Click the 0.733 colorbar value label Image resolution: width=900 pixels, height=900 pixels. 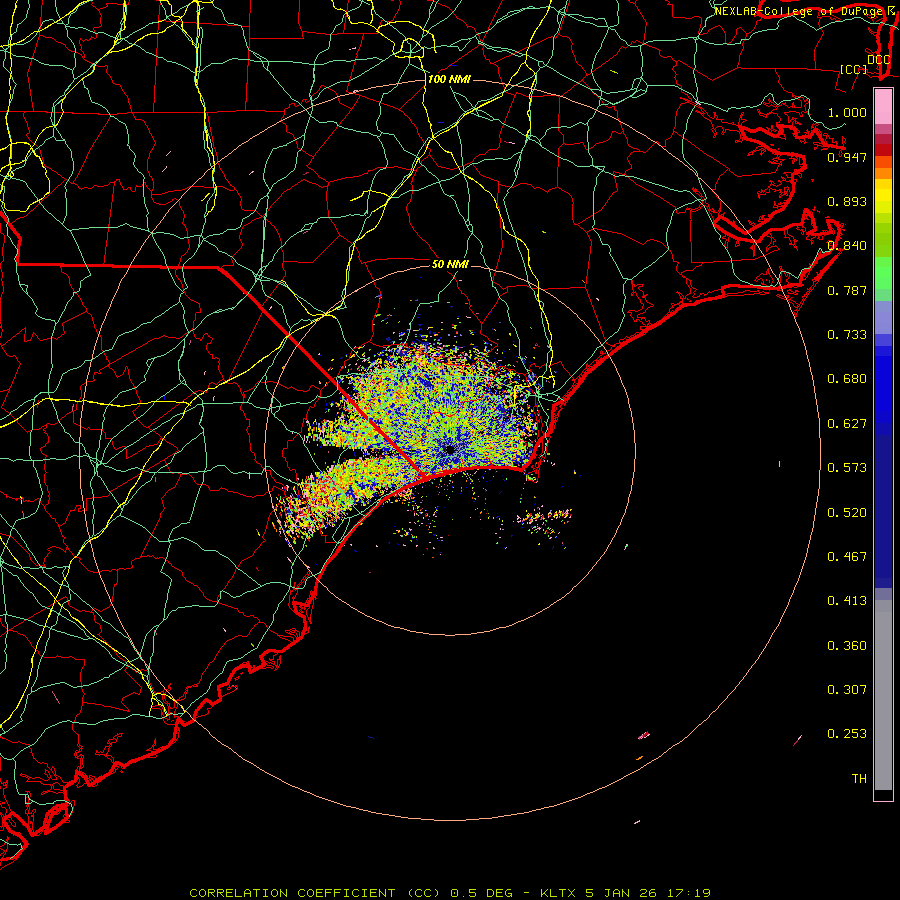coord(847,335)
